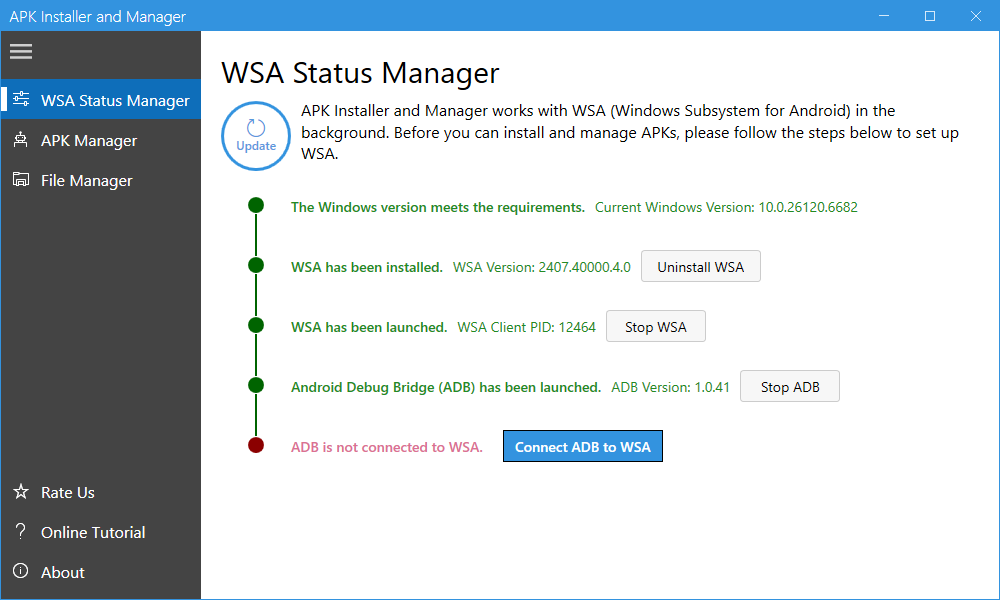Click the 'ADB is not connected' message

[386, 447]
